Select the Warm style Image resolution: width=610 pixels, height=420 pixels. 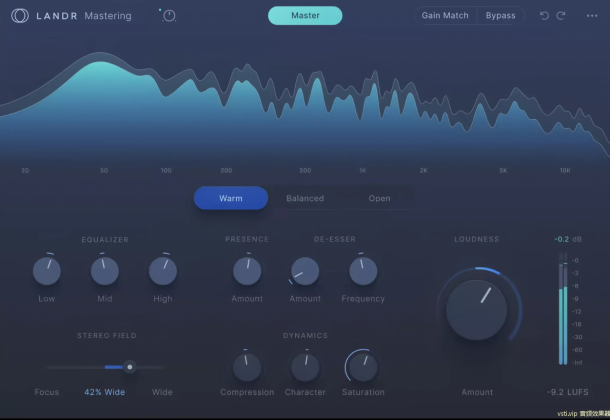231,198
